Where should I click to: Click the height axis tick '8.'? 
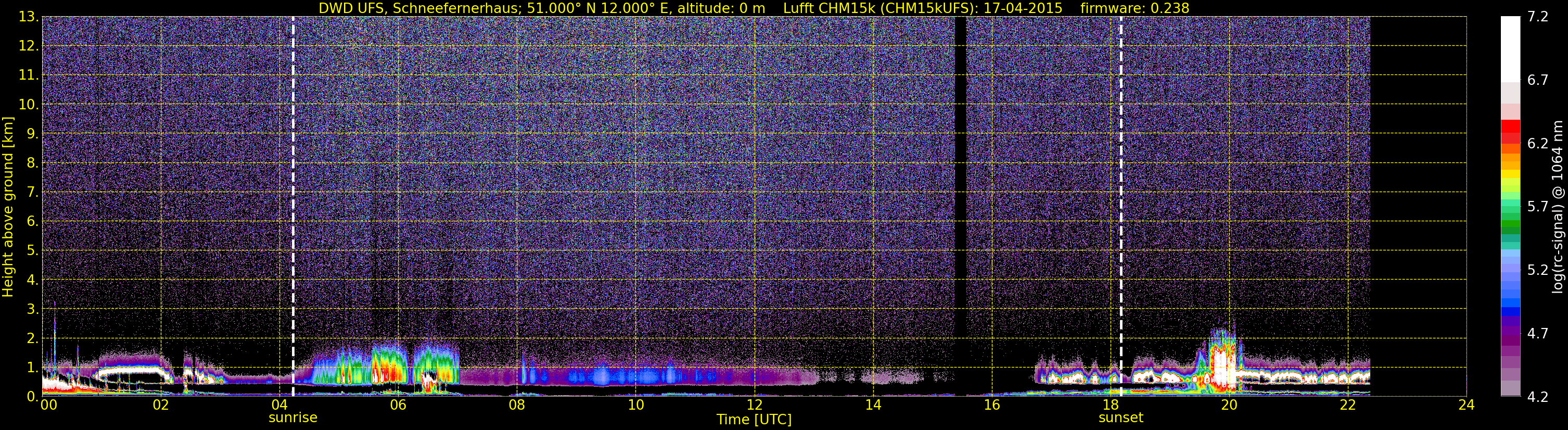pyautogui.click(x=32, y=162)
